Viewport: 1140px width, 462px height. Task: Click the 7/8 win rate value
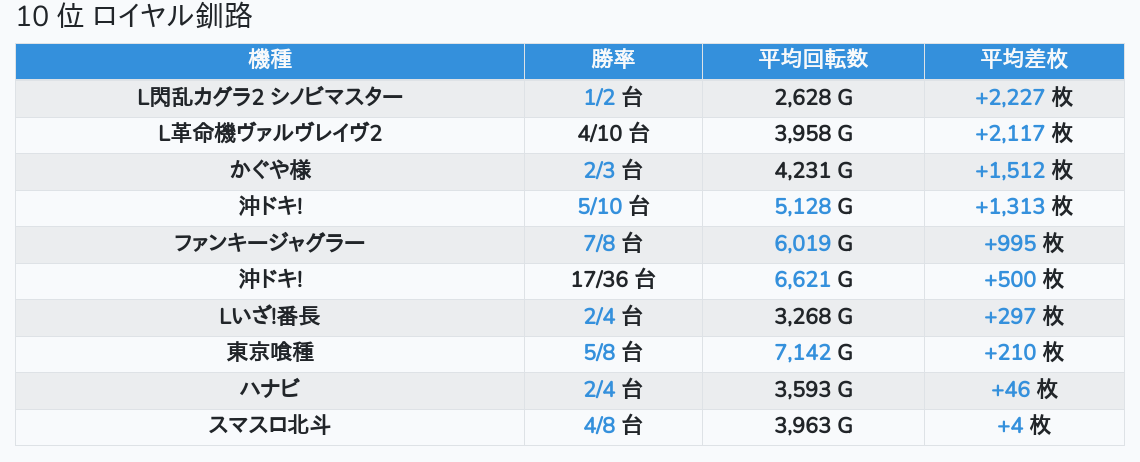pyautogui.click(x=599, y=243)
